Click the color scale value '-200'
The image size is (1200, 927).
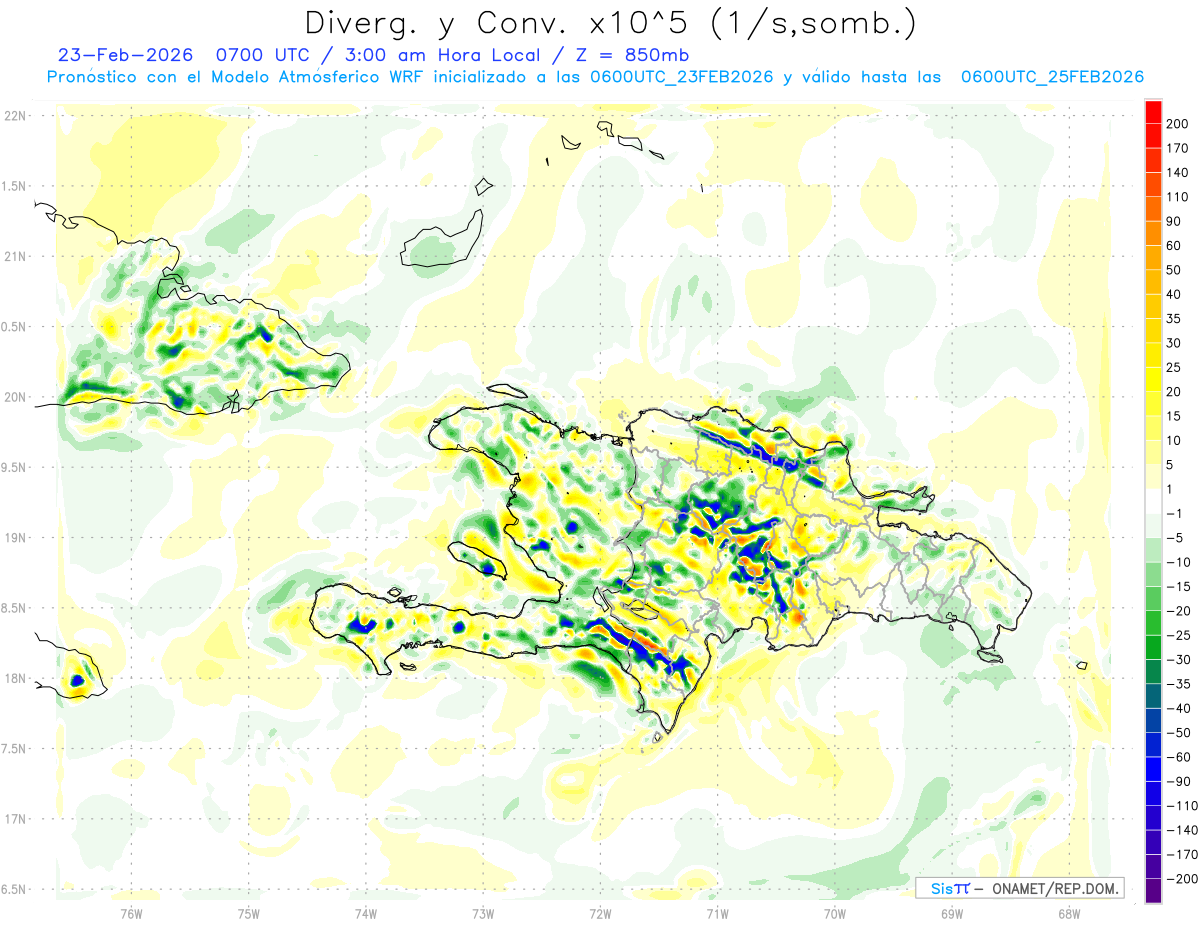1181,879
